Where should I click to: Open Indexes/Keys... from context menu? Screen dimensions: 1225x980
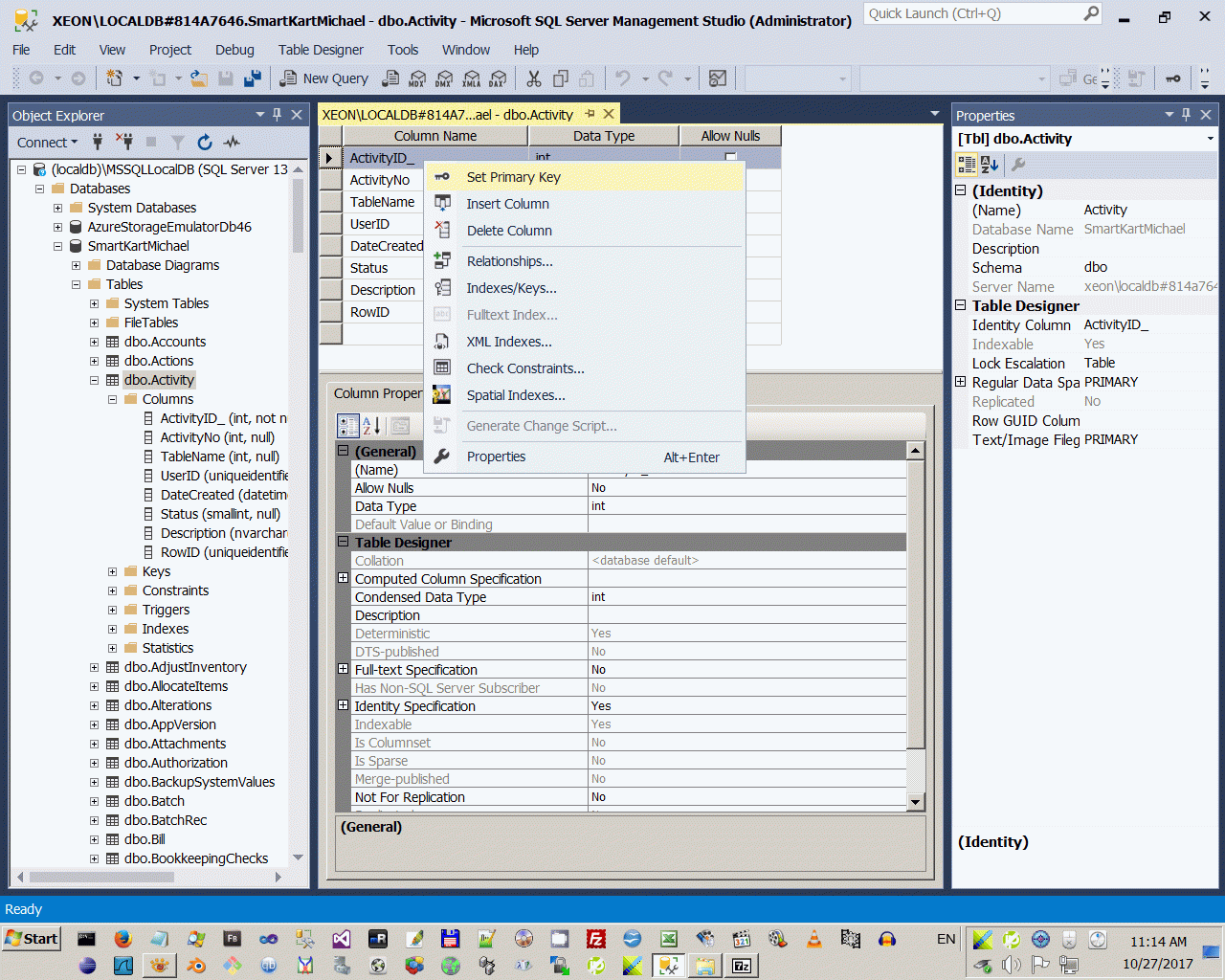[x=585, y=288]
